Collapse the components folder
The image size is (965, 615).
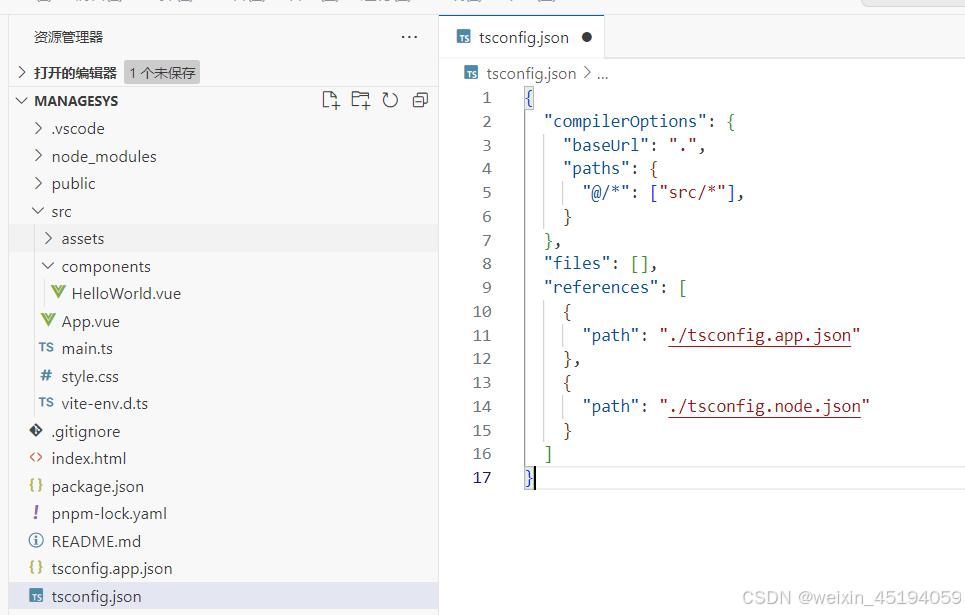(x=48, y=265)
